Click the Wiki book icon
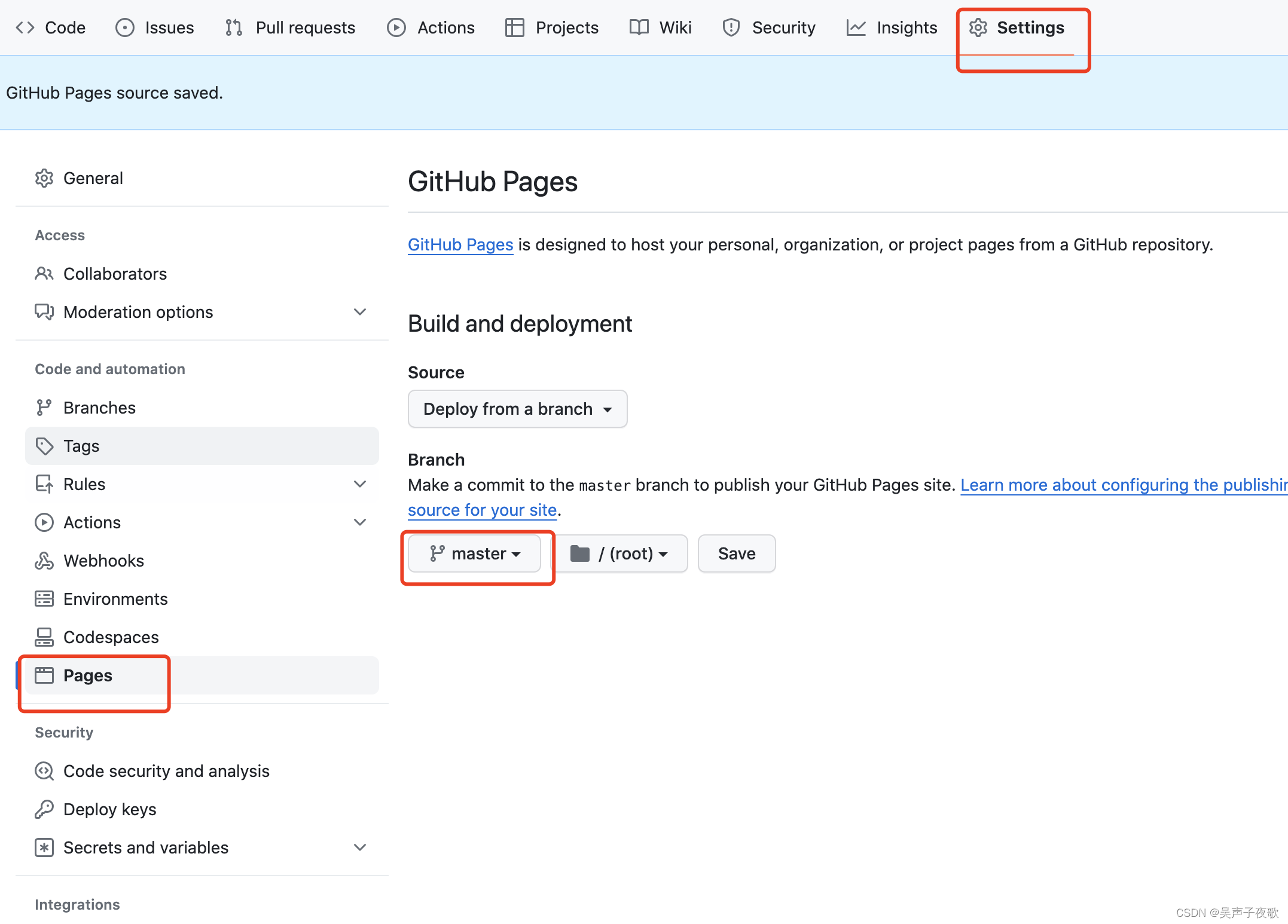The image size is (1288, 924). pos(639,27)
